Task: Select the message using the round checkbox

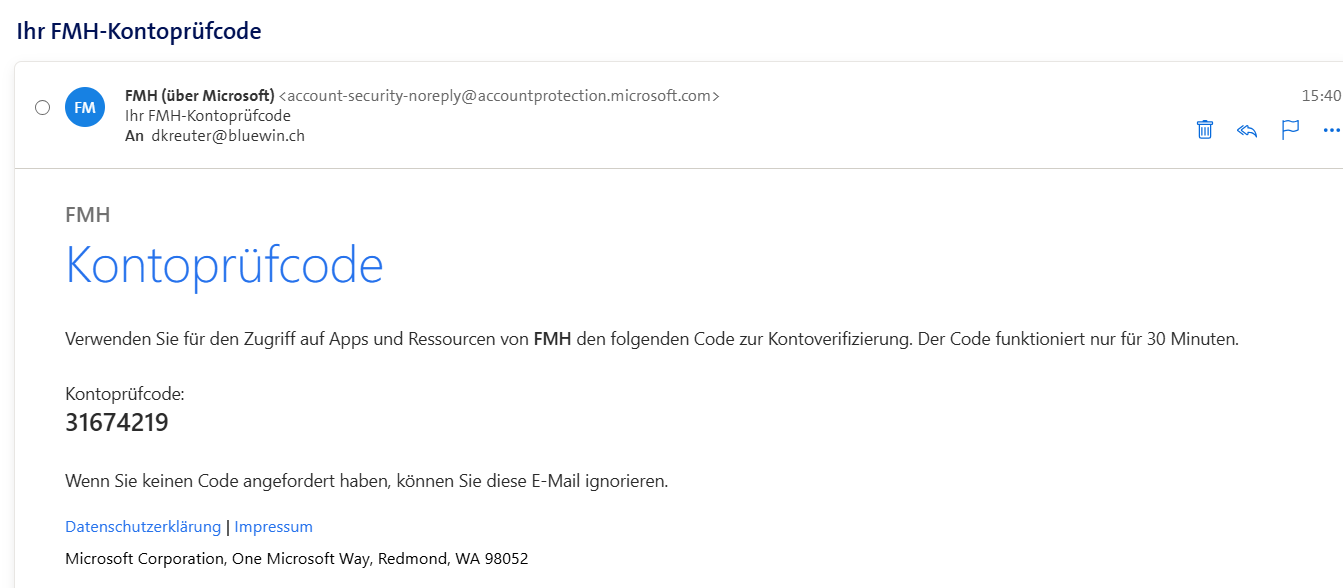Action: (x=42, y=107)
